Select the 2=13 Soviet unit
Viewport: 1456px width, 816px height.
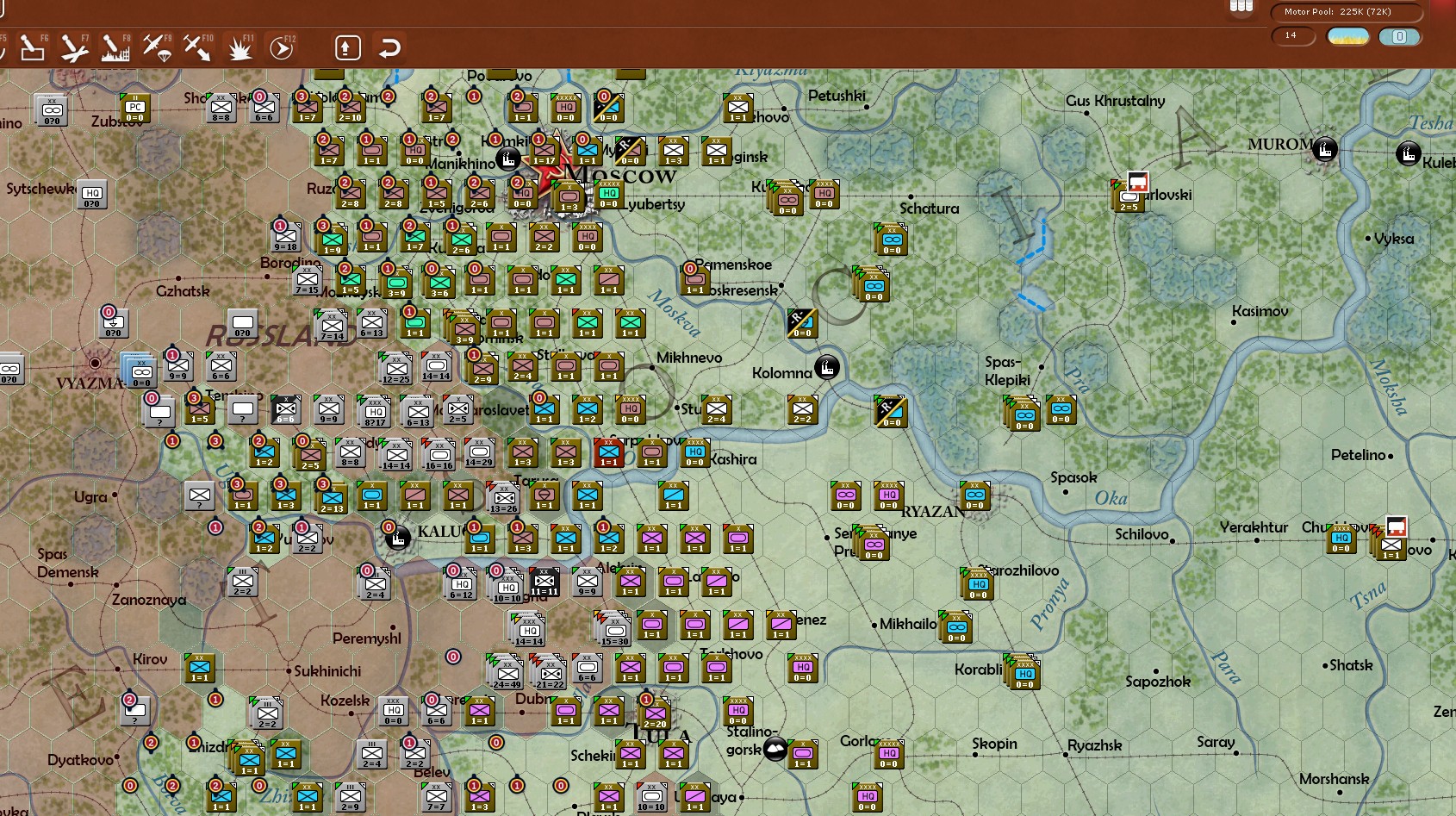332,498
